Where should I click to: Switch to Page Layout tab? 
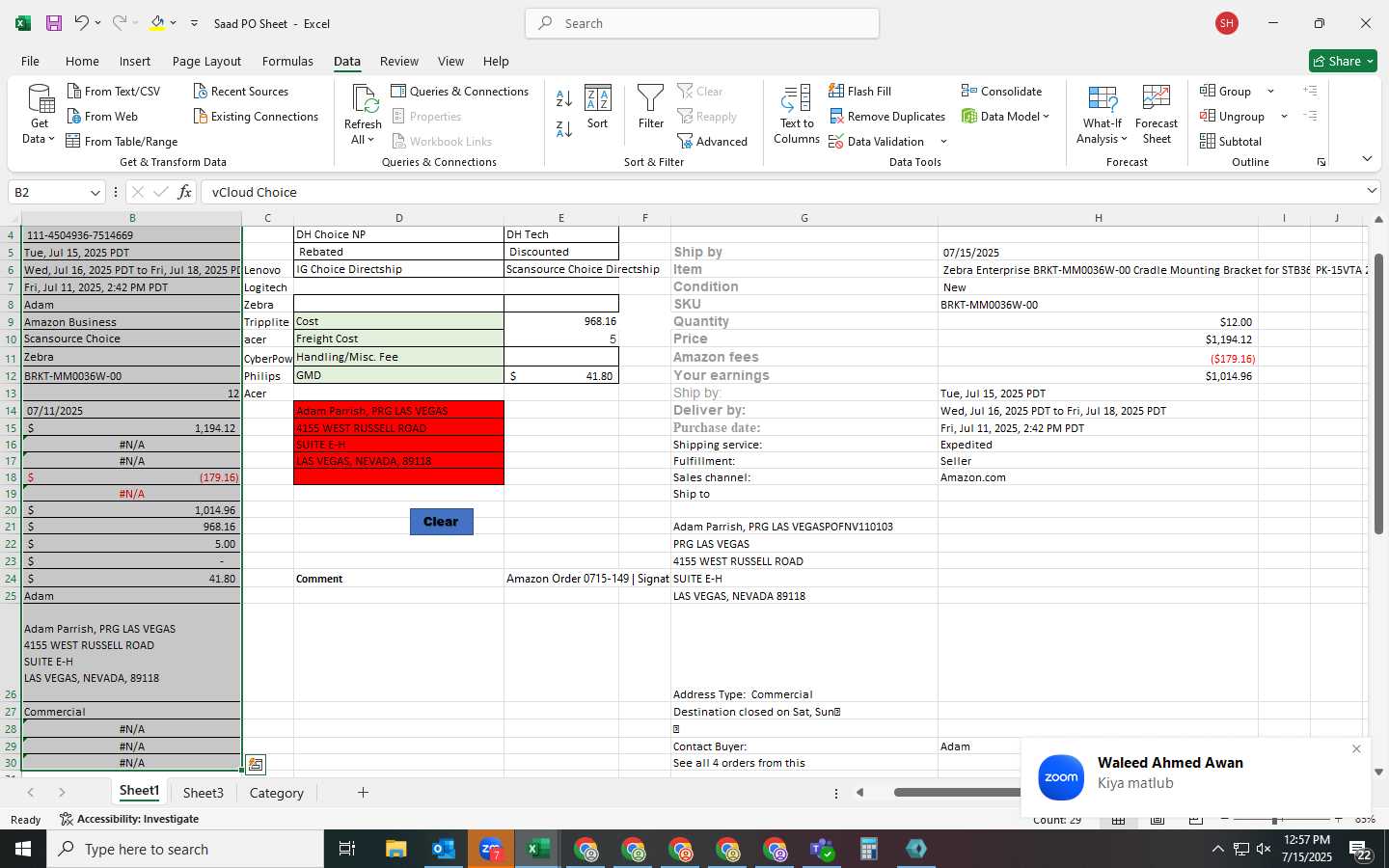click(206, 61)
